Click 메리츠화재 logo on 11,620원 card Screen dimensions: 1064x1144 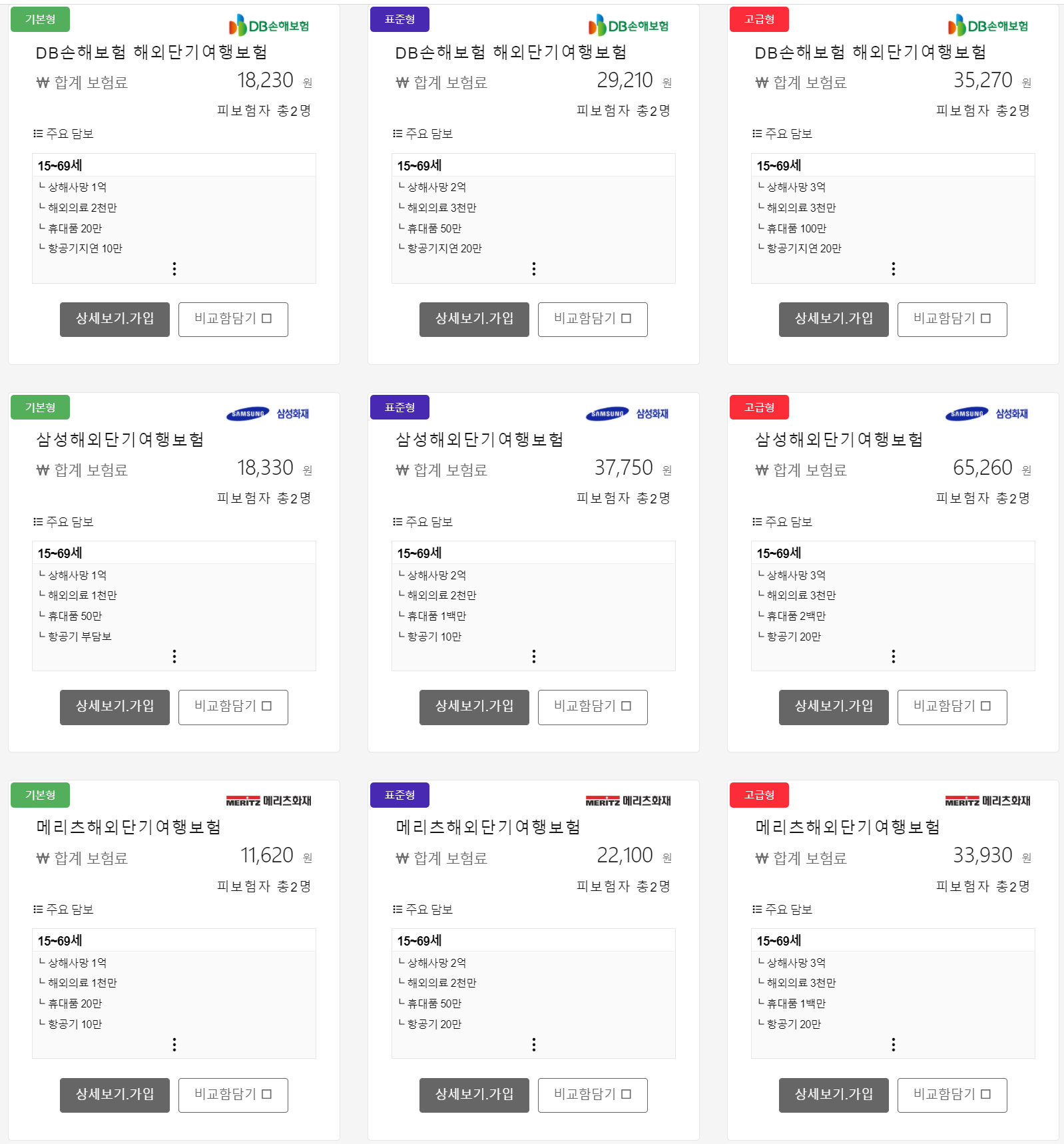[x=269, y=800]
